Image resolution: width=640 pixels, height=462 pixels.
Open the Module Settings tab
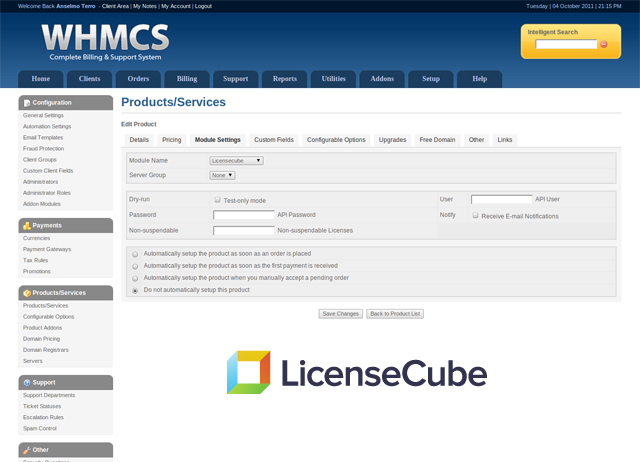pyautogui.click(x=218, y=140)
